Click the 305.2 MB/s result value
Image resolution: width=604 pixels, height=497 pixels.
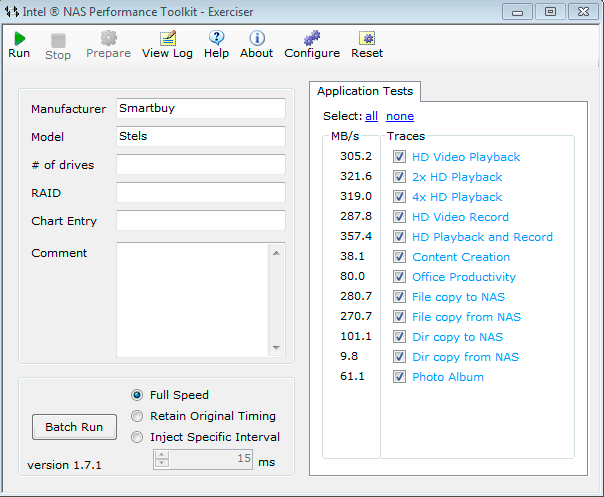point(356,156)
